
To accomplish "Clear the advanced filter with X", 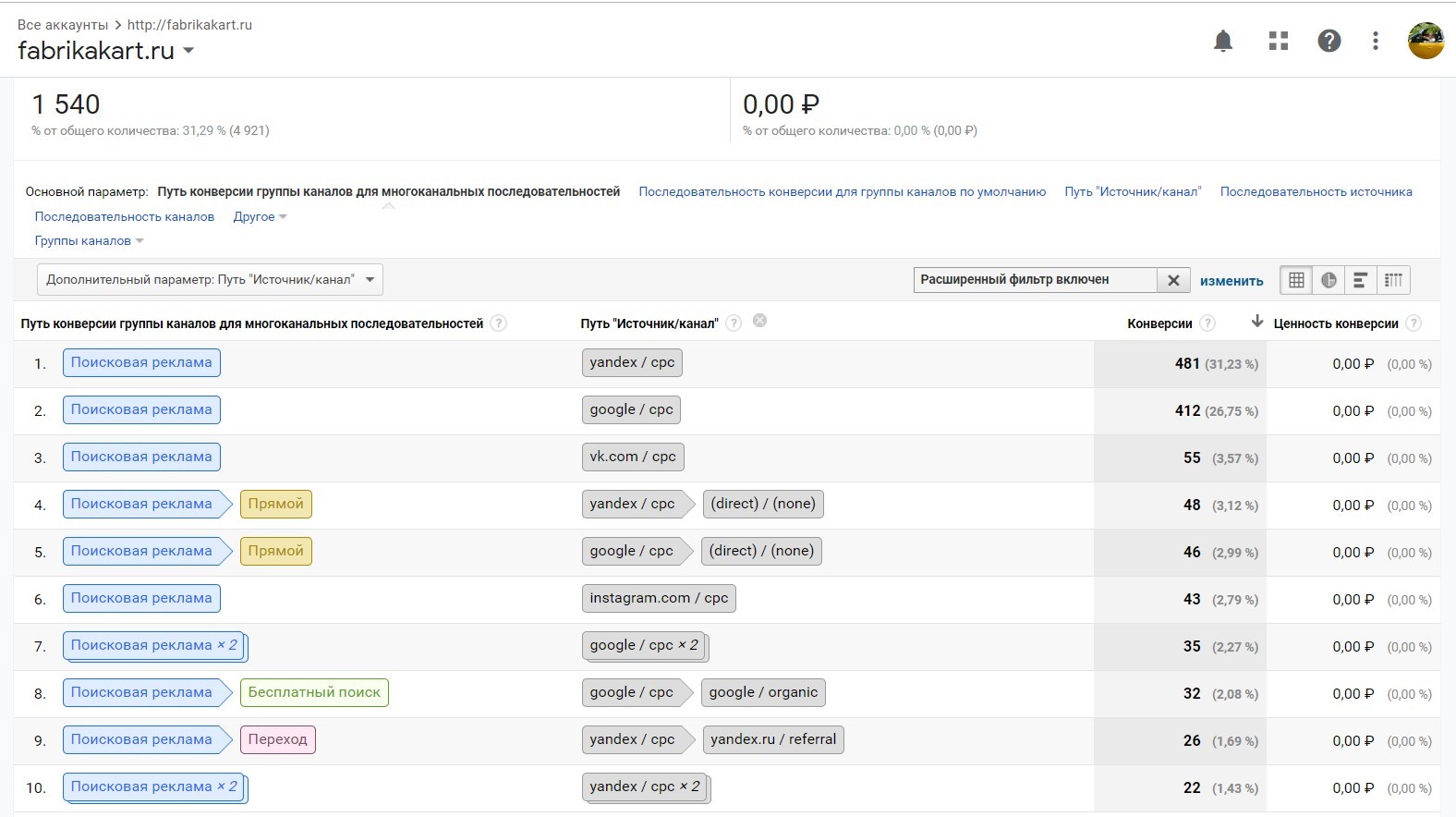I will point(1173,280).
